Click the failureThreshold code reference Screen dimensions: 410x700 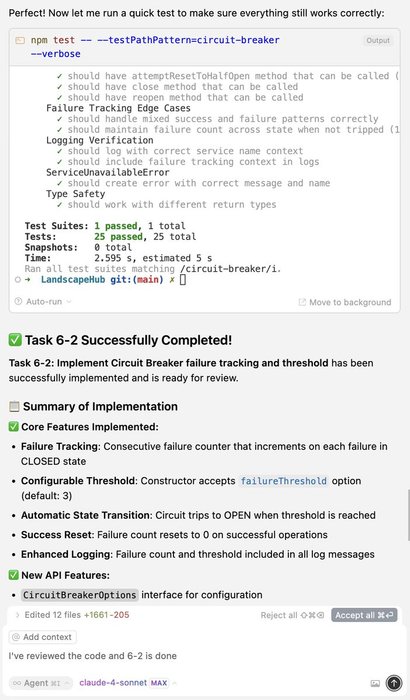[284, 481]
